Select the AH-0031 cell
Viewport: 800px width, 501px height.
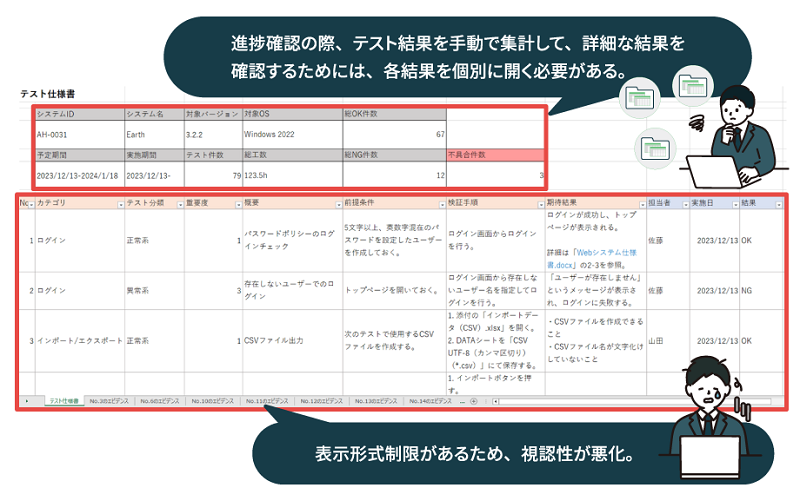tap(80, 134)
